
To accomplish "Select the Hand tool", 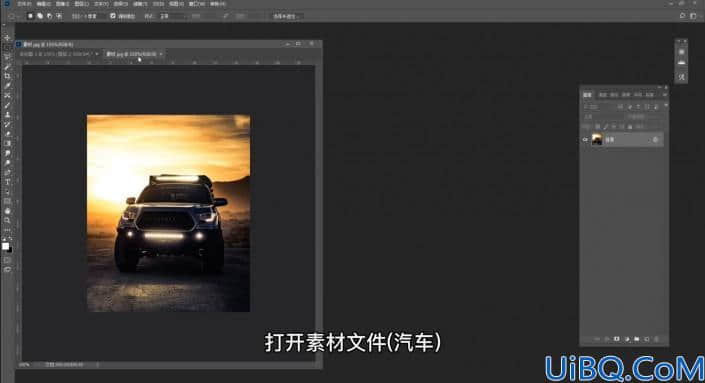I will coord(7,211).
